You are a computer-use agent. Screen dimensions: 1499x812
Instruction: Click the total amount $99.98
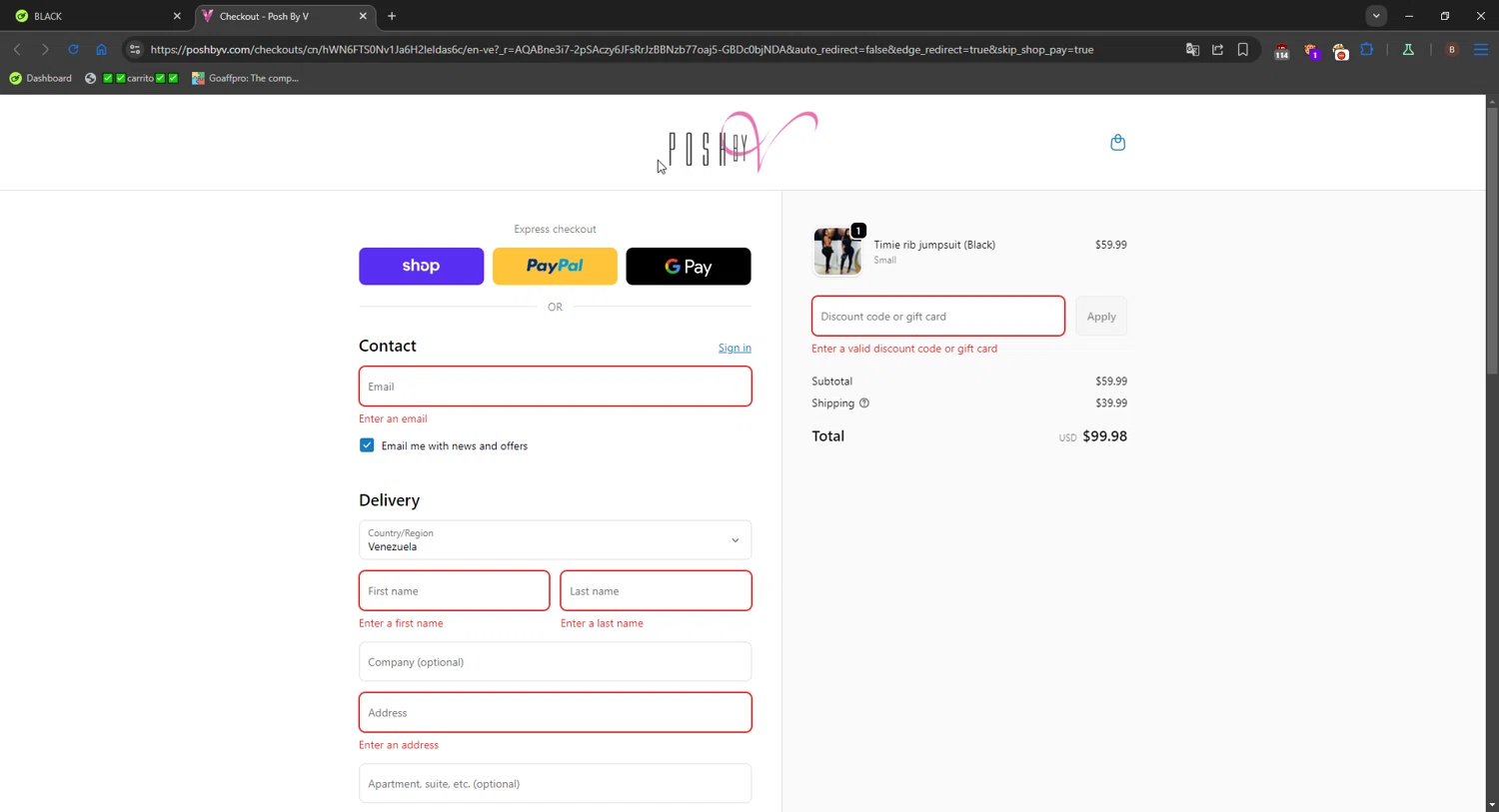click(1104, 436)
